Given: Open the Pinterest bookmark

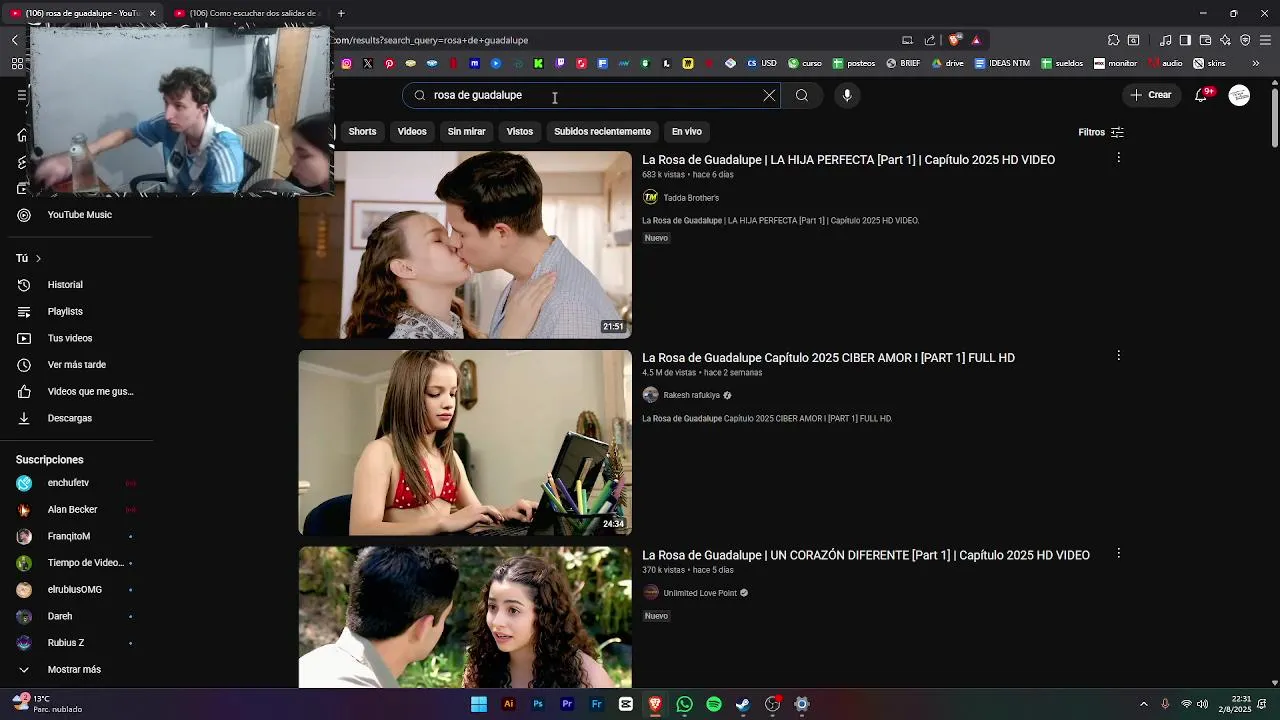Looking at the screenshot, I should pos(389,63).
